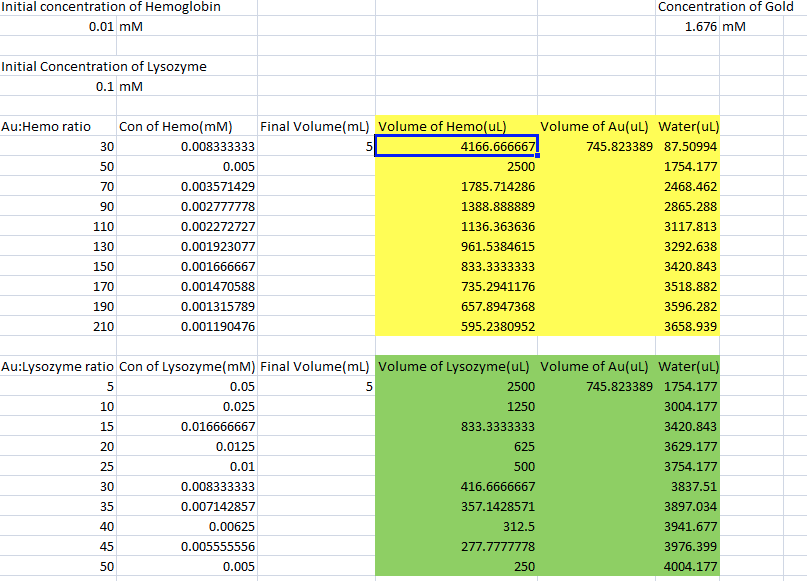
Task: Select the gold concentration value 1.676
Action: [687, 26]
